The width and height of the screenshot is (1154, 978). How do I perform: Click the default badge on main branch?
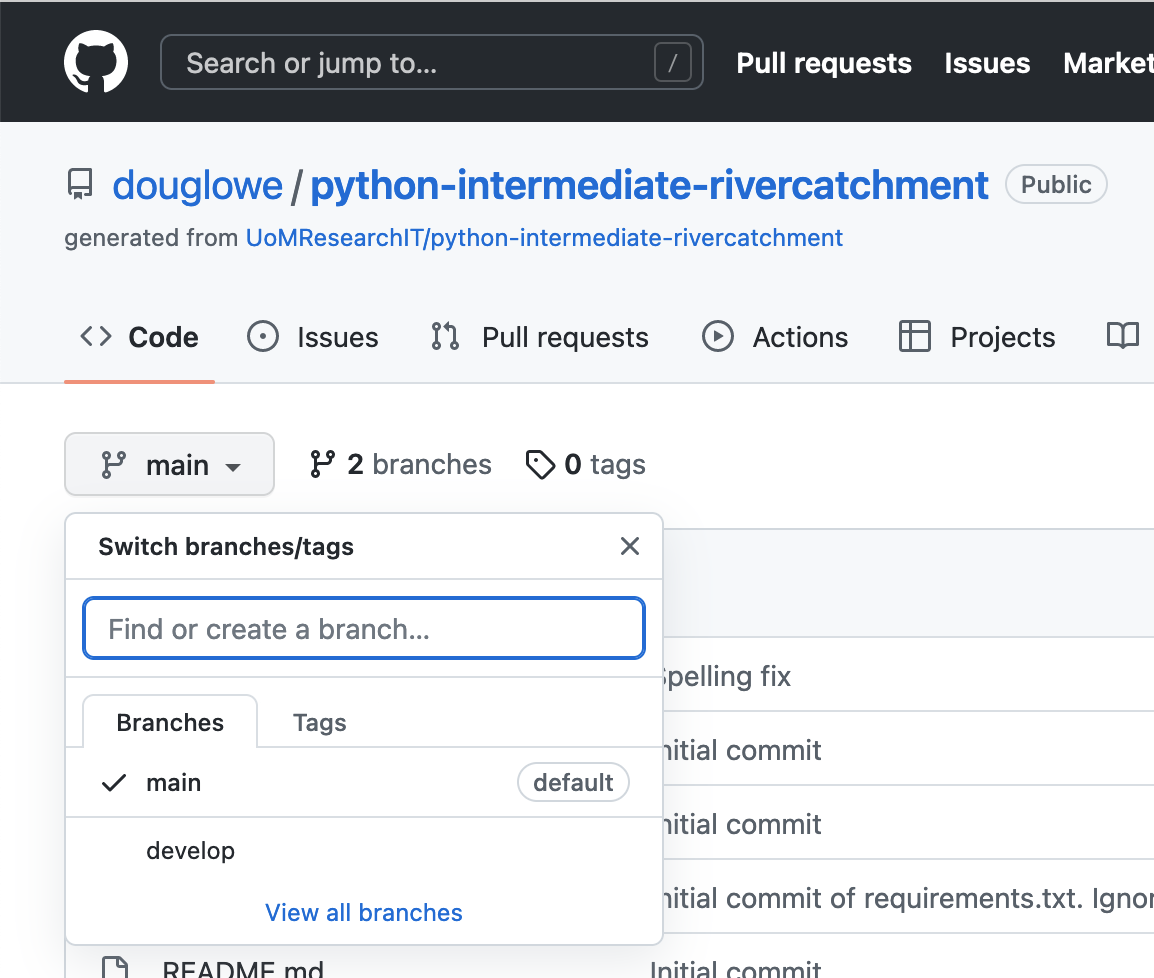573,782
